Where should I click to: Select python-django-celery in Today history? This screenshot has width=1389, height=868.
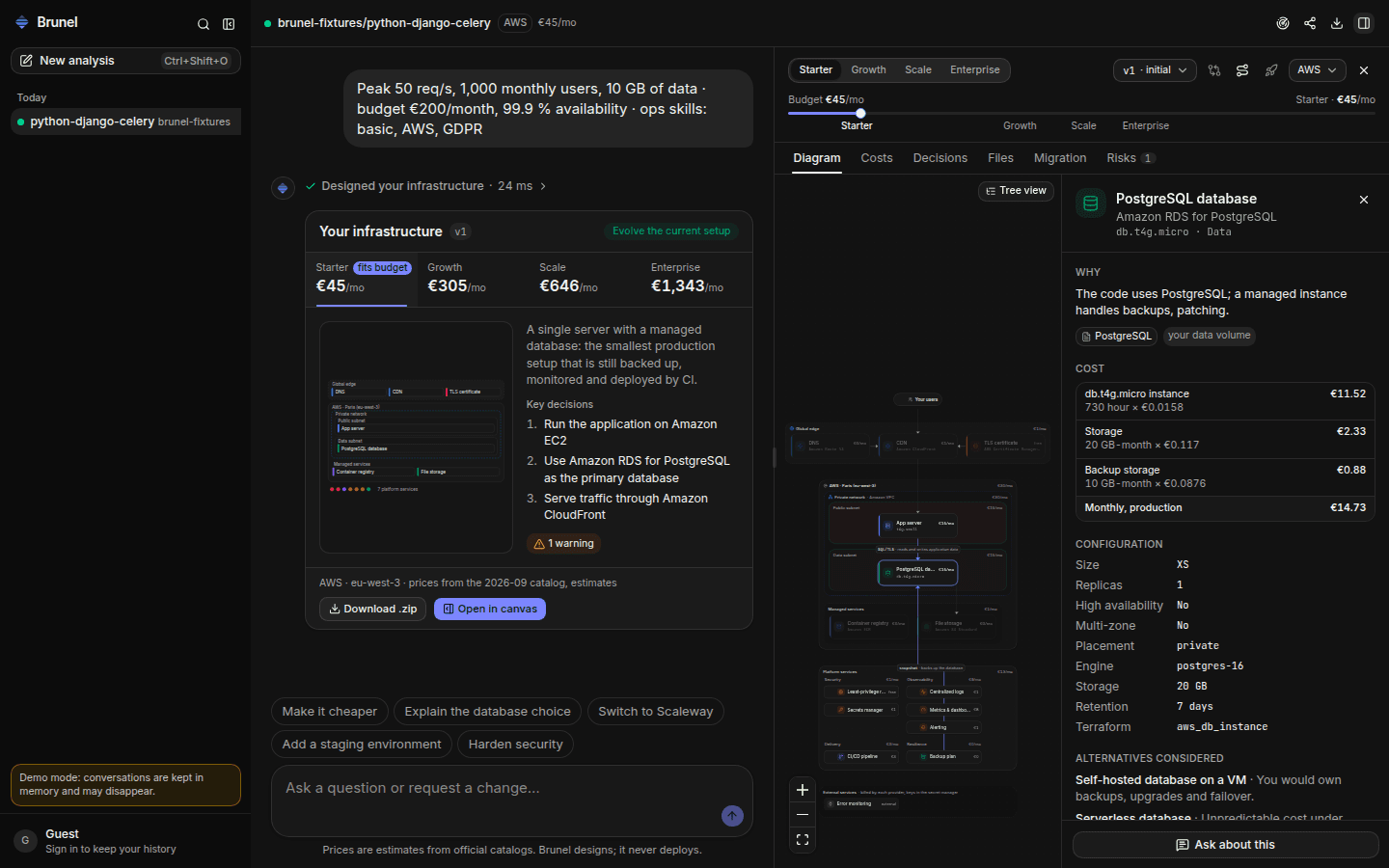point(125,122)
